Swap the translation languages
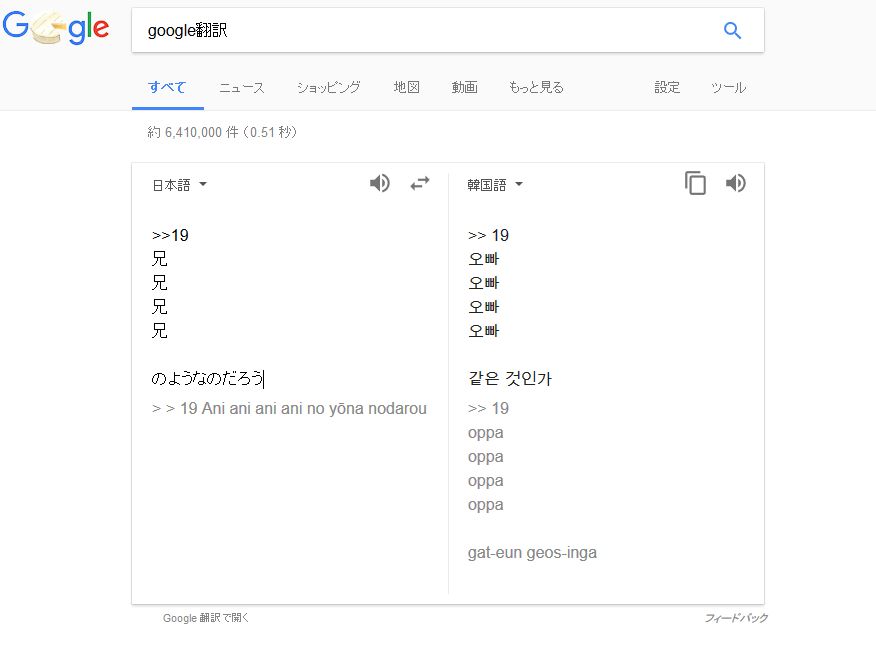The width and height of the screenshot is (876, 653). coord(420,184)
